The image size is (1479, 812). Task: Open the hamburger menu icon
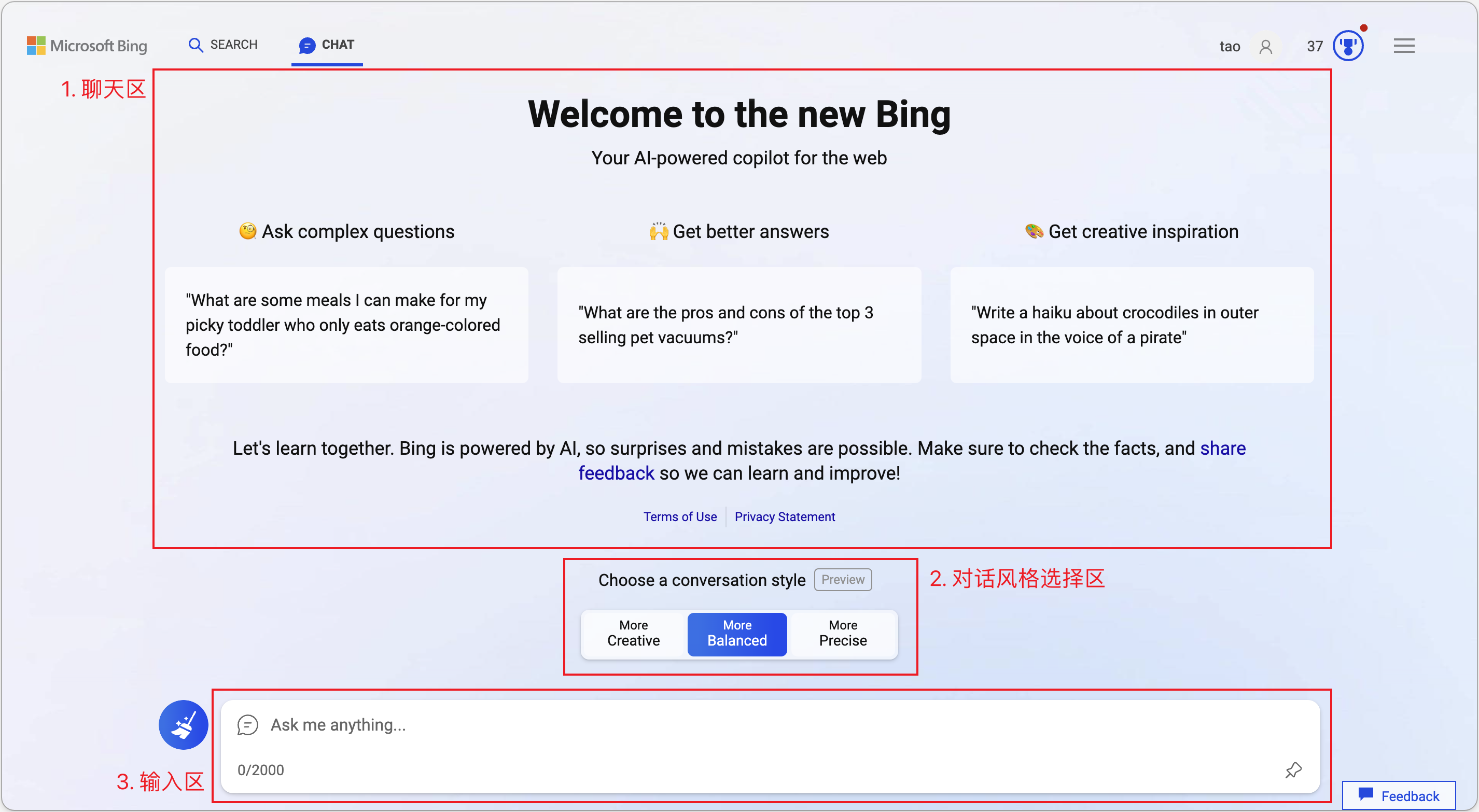1404,46
